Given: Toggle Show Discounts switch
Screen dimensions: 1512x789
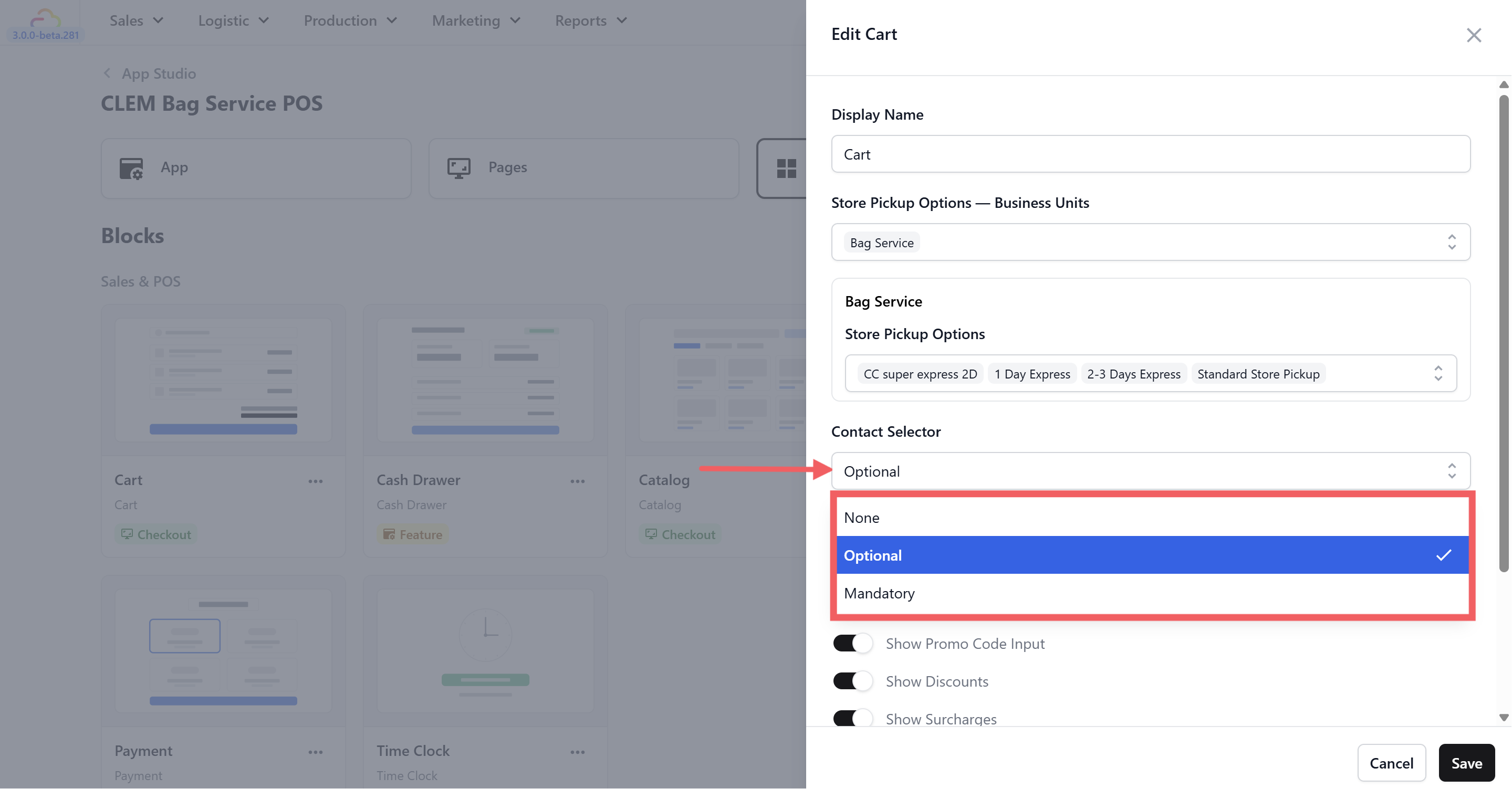Looking at the screenshot, I should pos(852,681).
